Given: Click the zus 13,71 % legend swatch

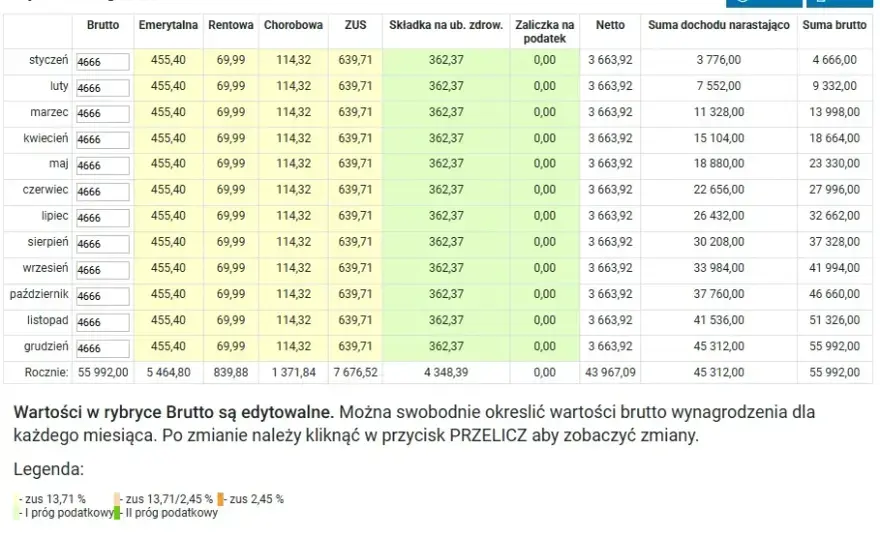Looking at the screenshot, I should (16, 499).
